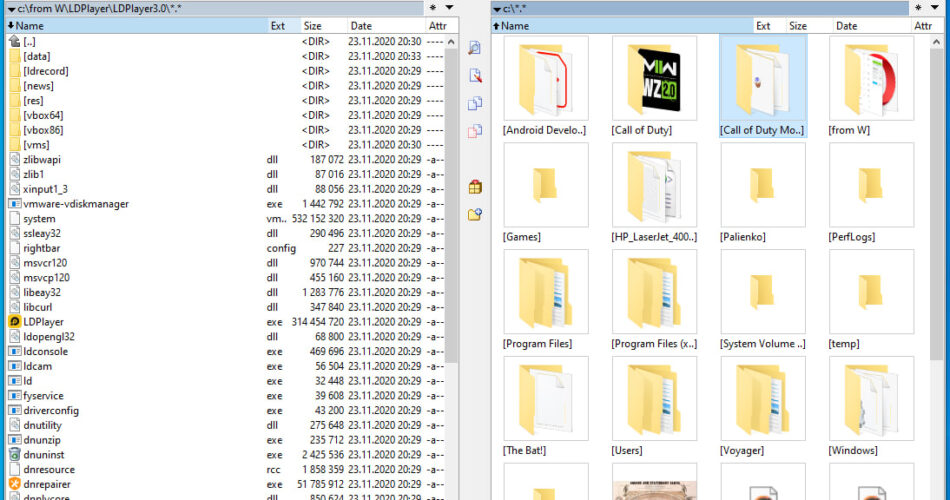Select the rightbar config file
This screenshot has width=950, height=500.
(226, 248)
